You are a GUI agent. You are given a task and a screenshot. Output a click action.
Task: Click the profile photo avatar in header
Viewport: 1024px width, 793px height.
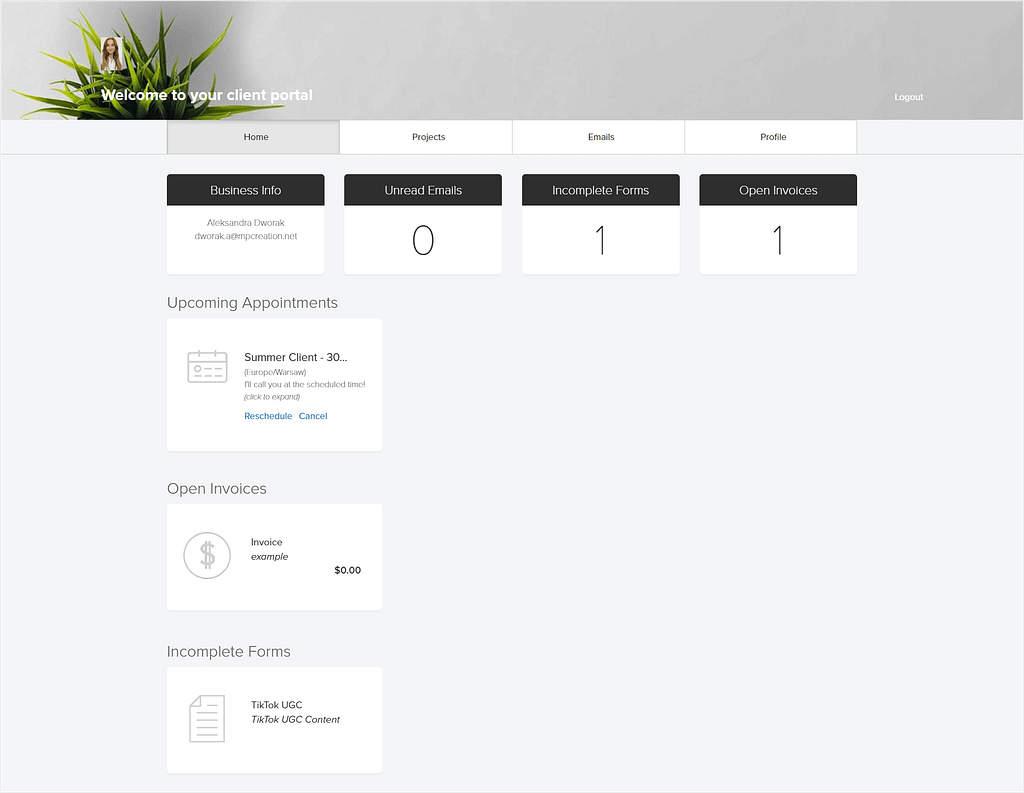[112, 54]
